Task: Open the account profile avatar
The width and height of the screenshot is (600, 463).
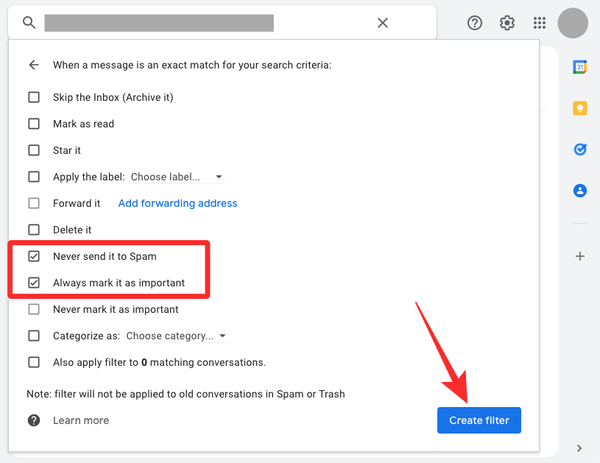Action: click(x=572, y=23)
